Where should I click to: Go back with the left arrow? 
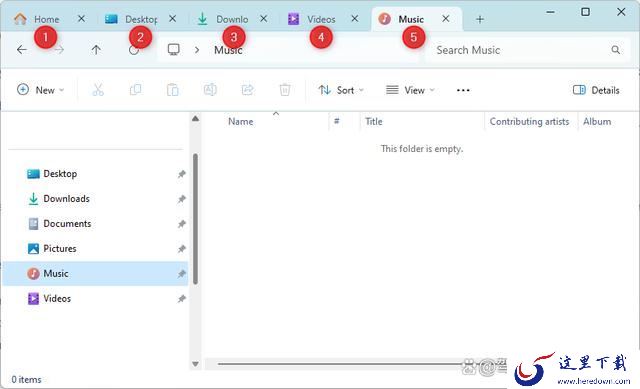tap(22, 50)
